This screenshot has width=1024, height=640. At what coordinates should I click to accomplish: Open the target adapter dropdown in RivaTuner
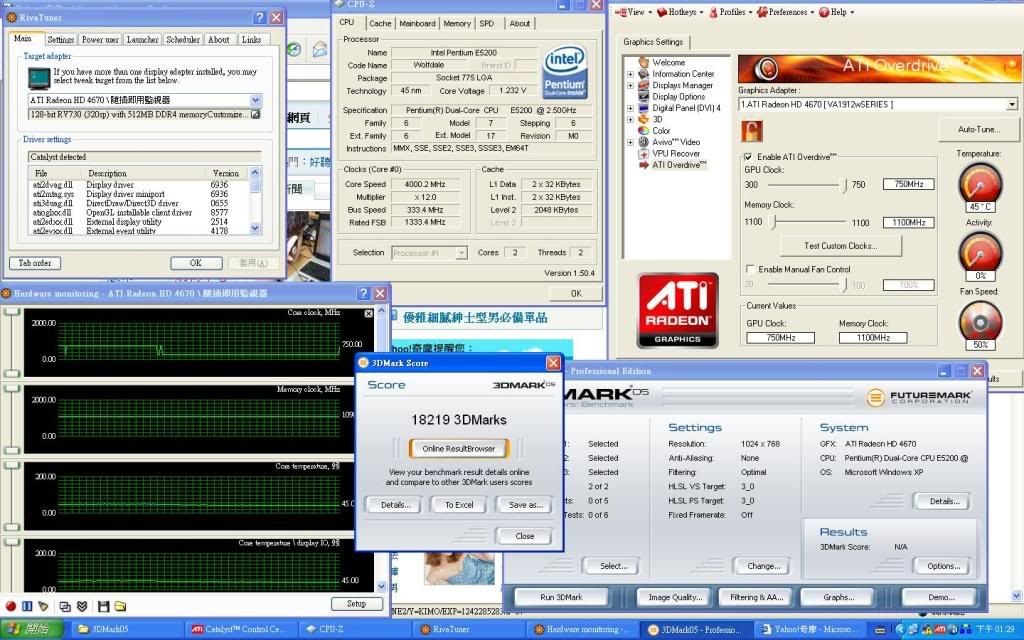pos(255,100)
